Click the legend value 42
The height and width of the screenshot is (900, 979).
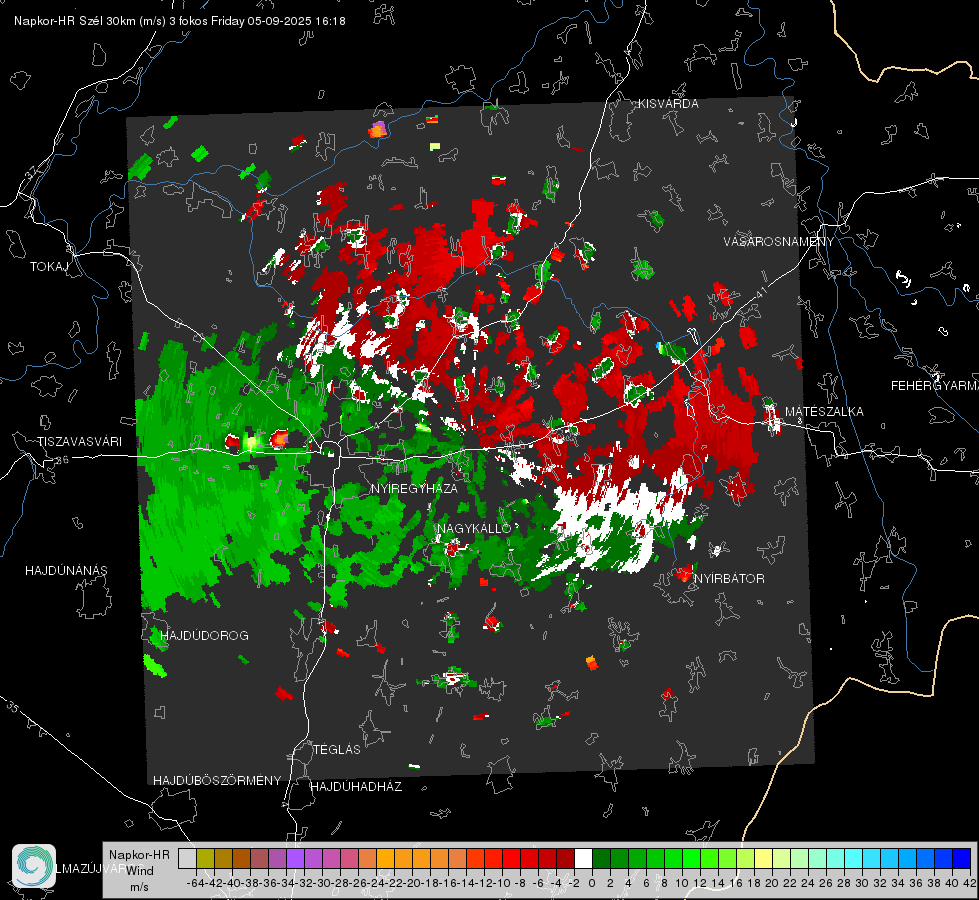pyautogui.click(x=970, y=883)
